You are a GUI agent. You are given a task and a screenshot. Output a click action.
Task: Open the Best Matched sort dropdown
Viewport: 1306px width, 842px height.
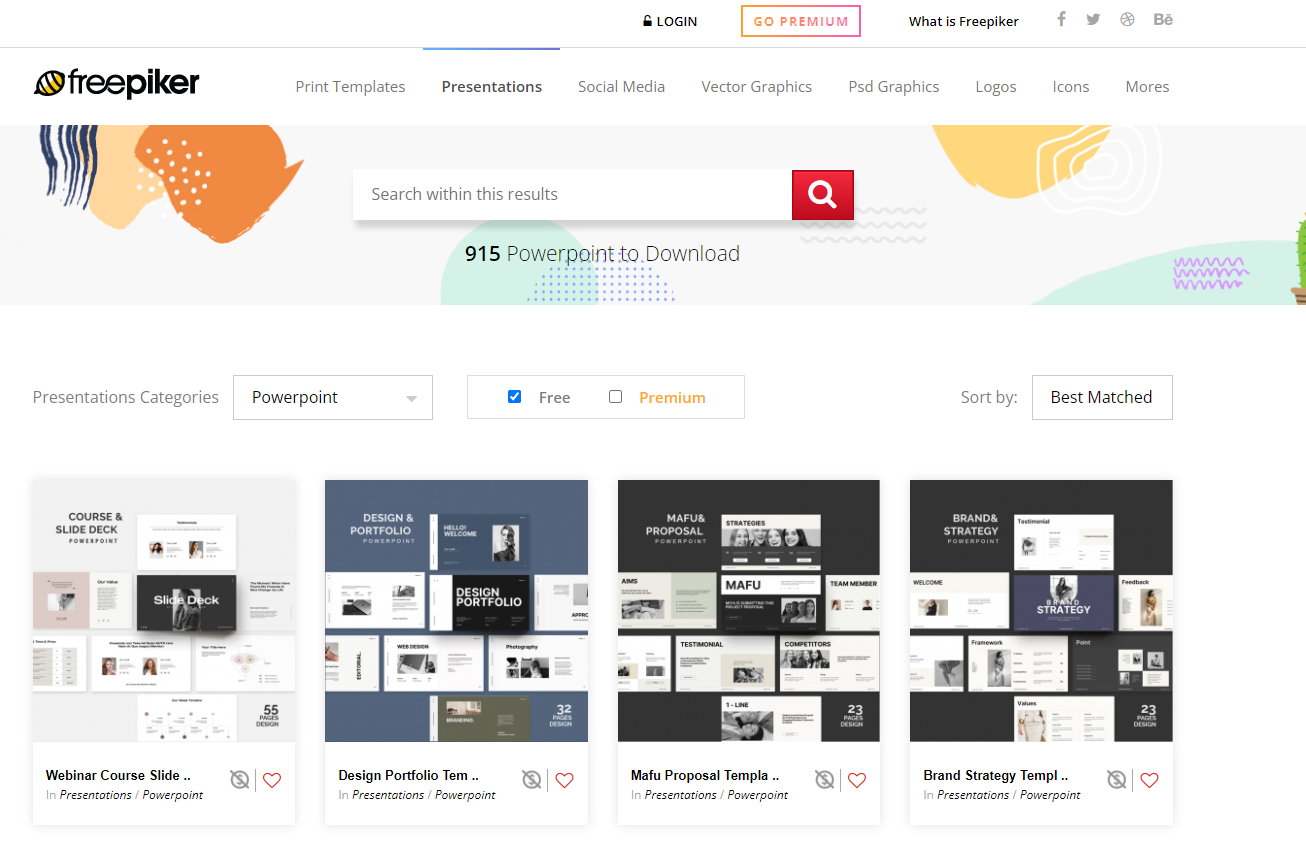(x=1101, y=397)
